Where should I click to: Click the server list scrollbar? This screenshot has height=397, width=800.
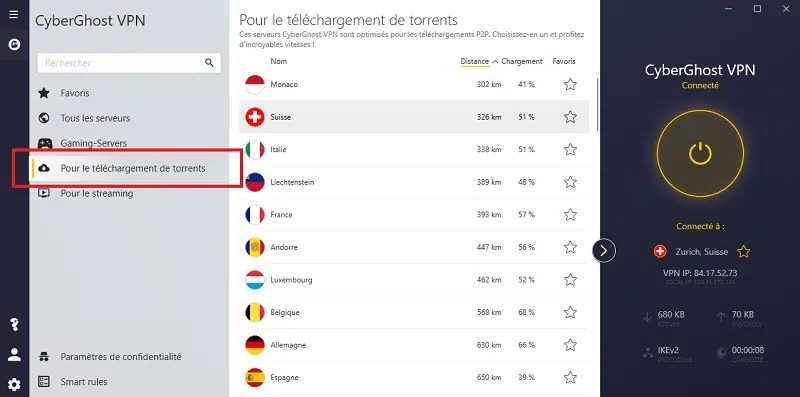(x=598, y=105)
